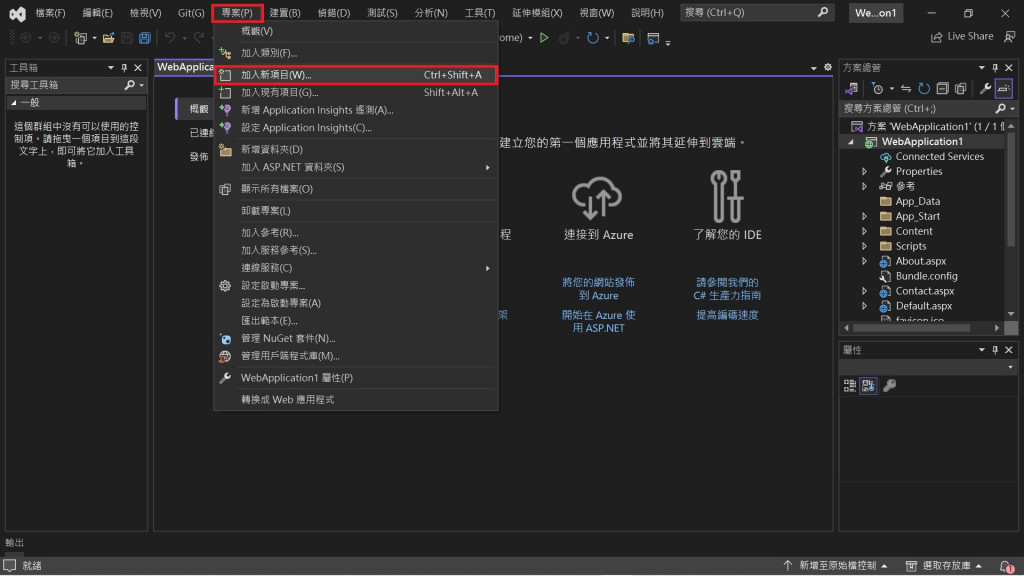Click the find in files folder icon
Image resolution: width=1024 pixels, height=576 pixels.
coord(628,38)
